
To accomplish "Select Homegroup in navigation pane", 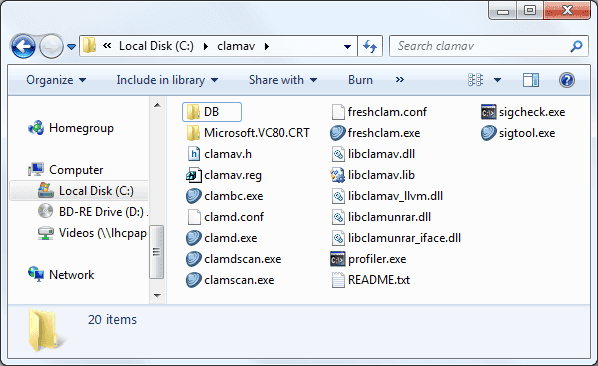I will click(71, 128).
